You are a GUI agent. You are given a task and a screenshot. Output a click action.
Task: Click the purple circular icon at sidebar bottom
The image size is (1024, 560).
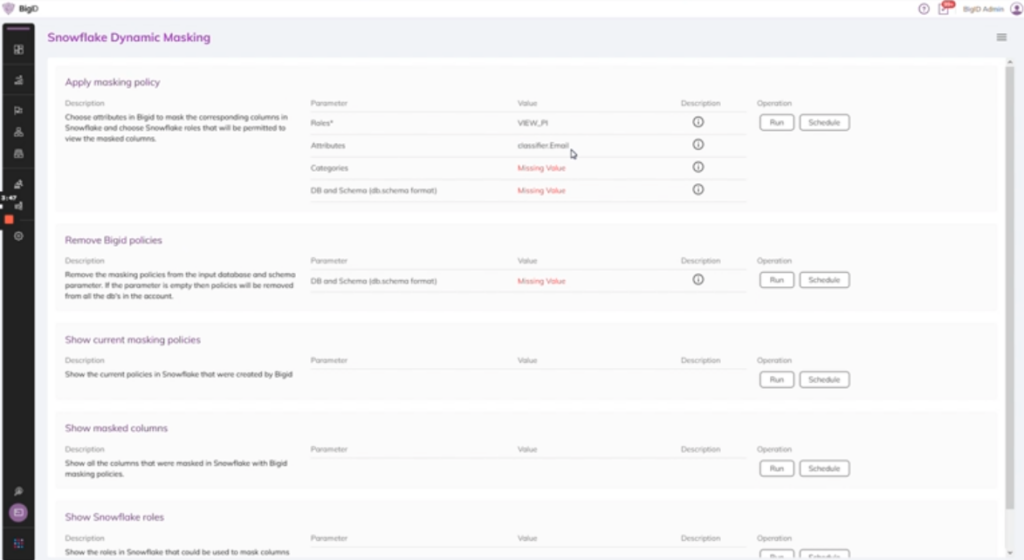pyautogui.click(x=18, y=513)
